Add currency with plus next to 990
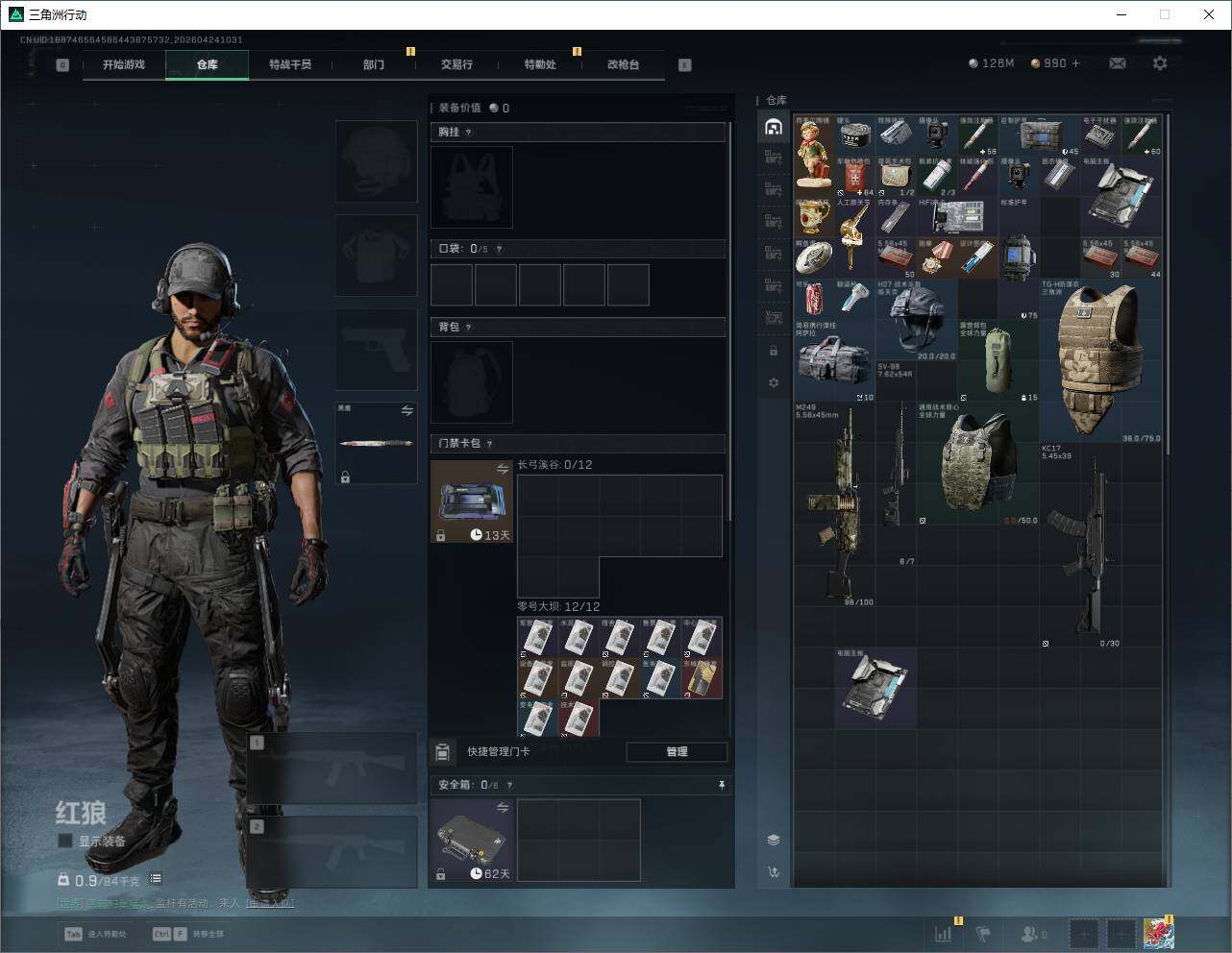 1075,63
